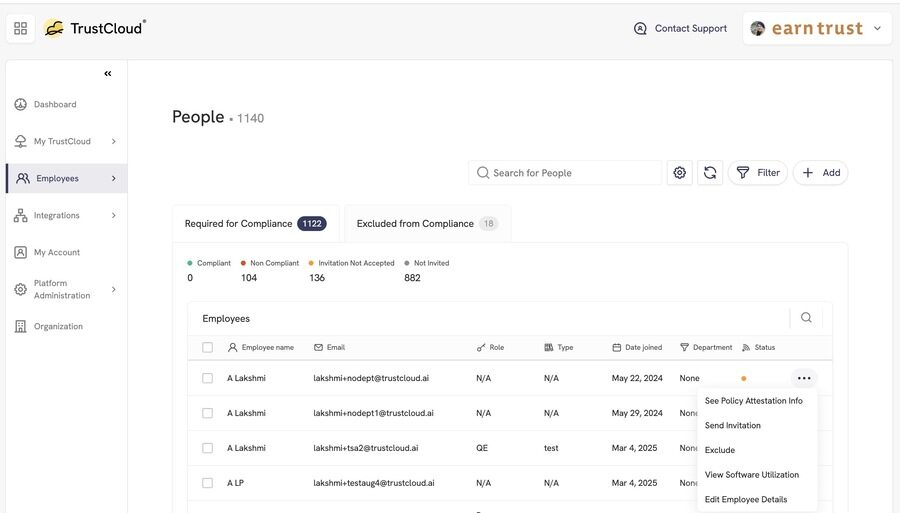Sort by Date joined column header
This screenshot has height=513, width=900.
point(637,347)
